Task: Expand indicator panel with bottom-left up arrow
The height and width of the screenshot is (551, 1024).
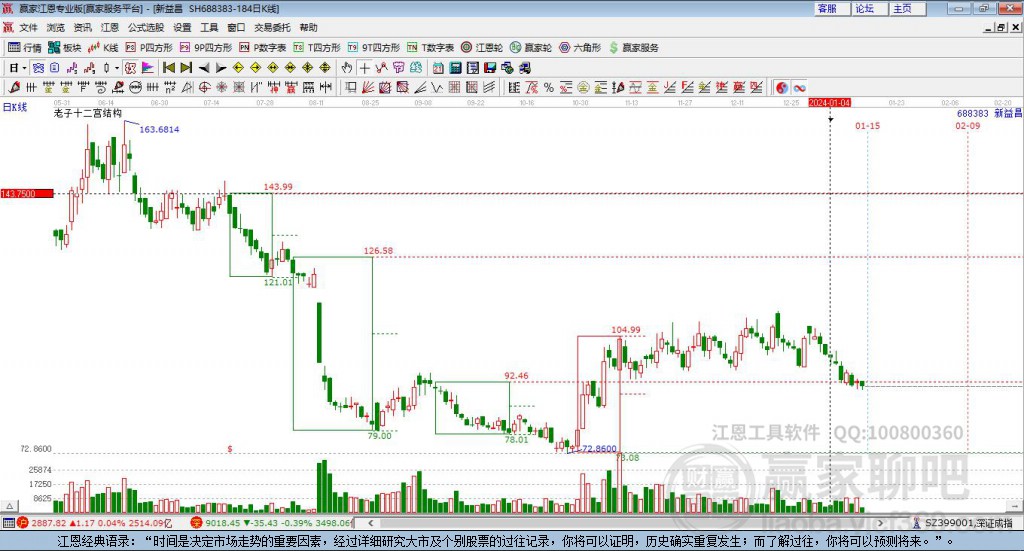Action: (9, 506)
